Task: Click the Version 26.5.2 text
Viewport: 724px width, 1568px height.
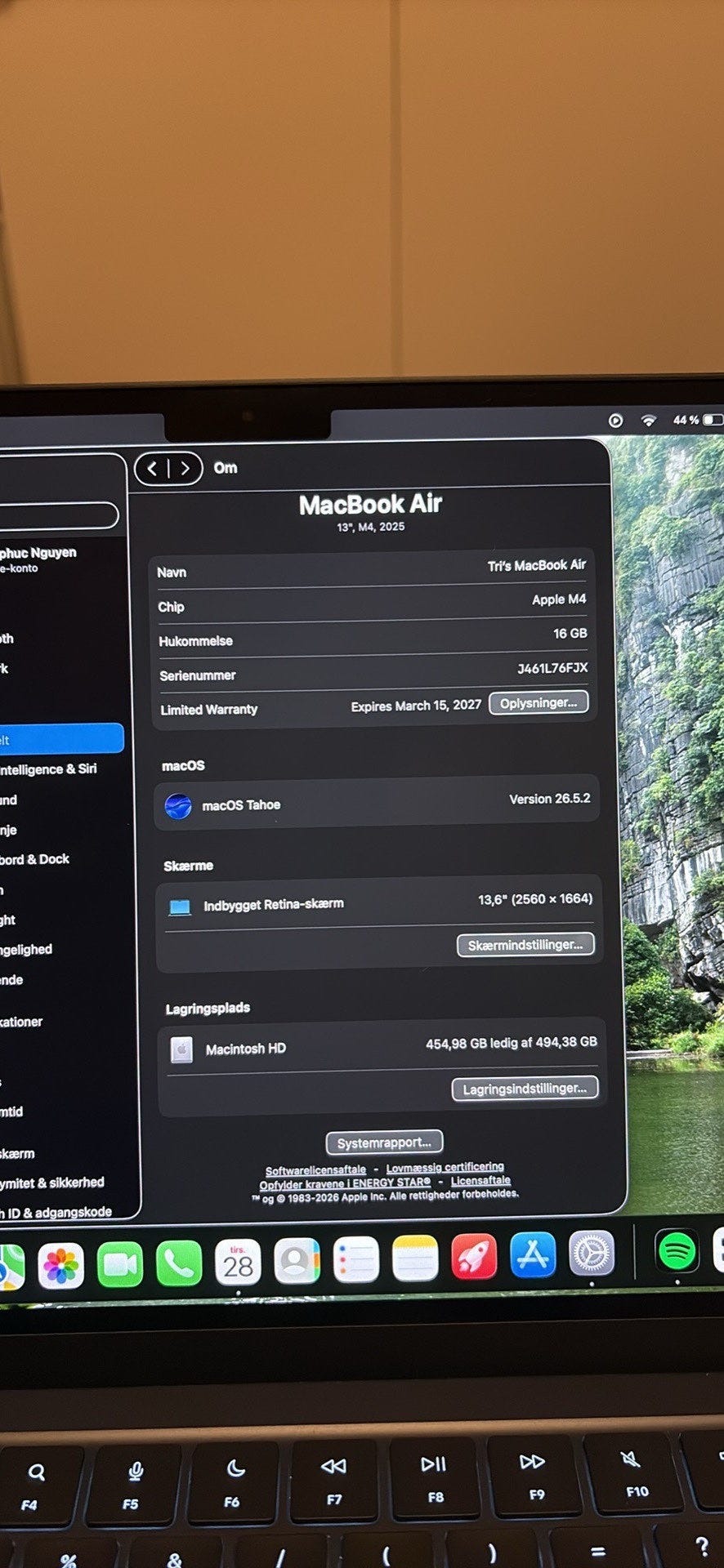Action: coord(550,799)
